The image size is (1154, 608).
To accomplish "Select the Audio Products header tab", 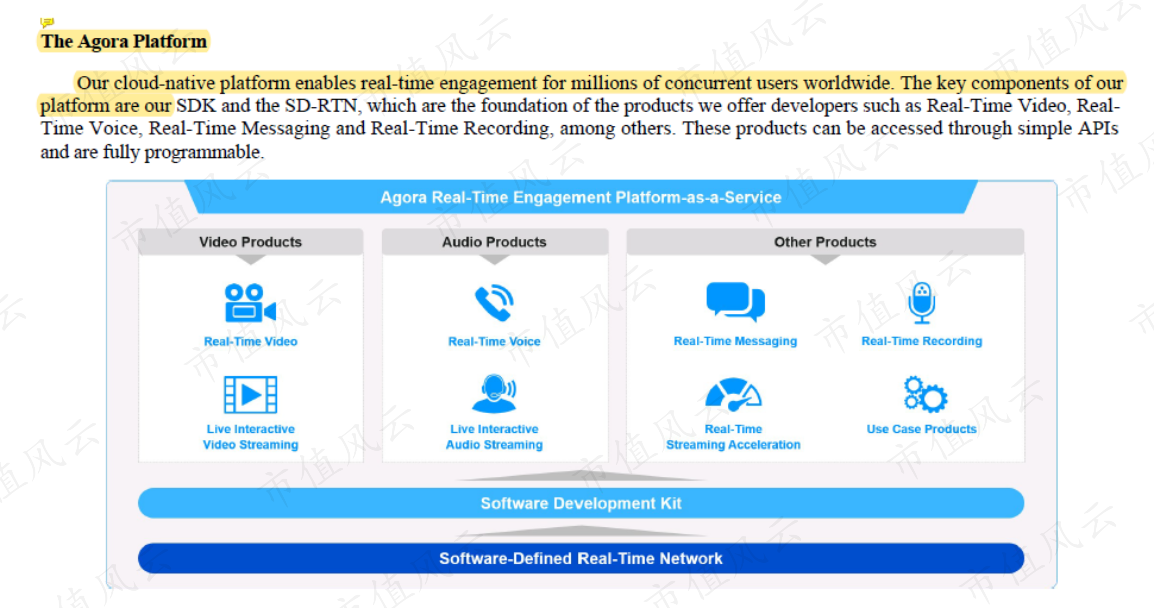I will [495, 241].
